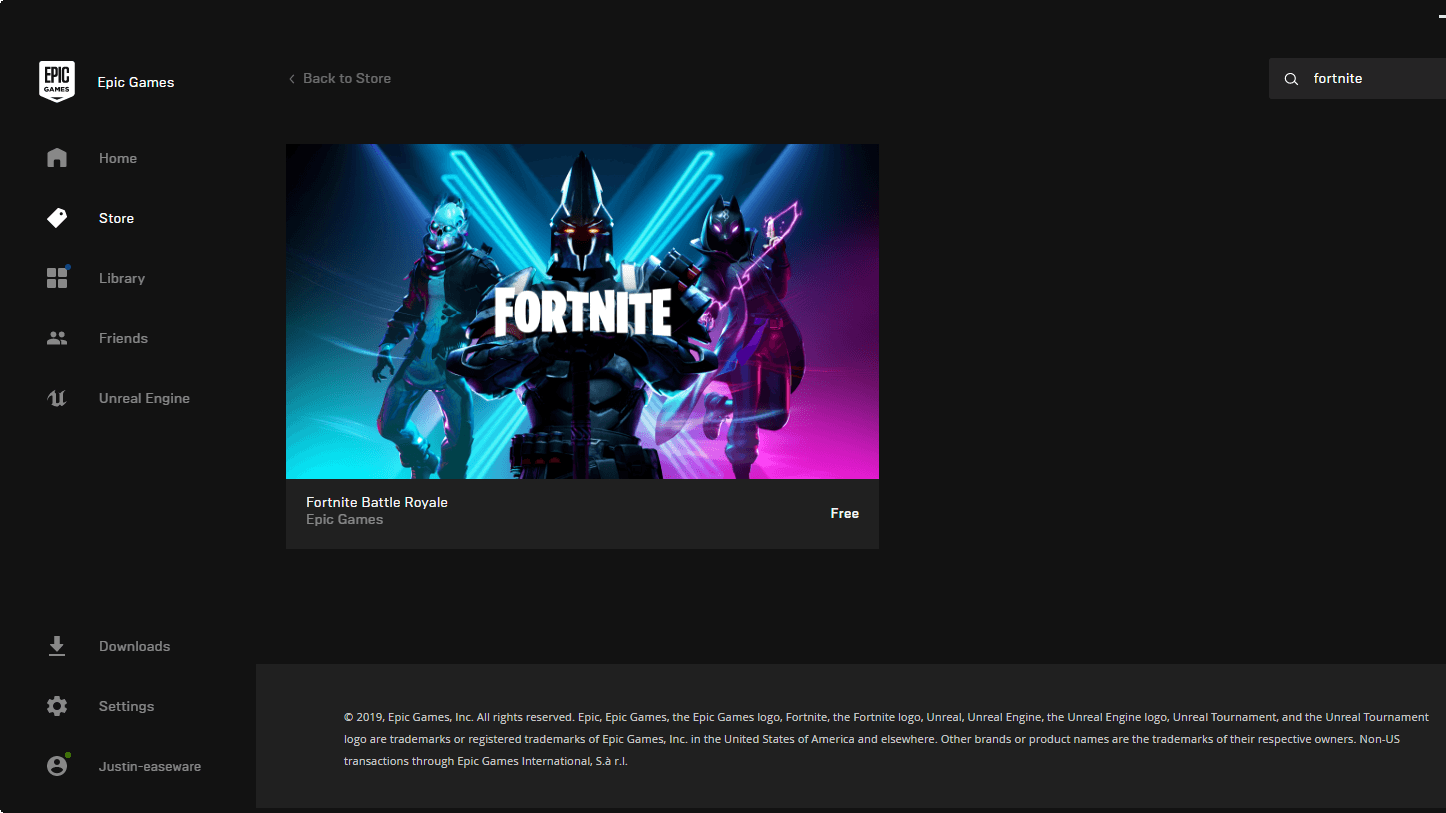
Task: Click the Downloads text label in sidebar
Action: (134, 646)
